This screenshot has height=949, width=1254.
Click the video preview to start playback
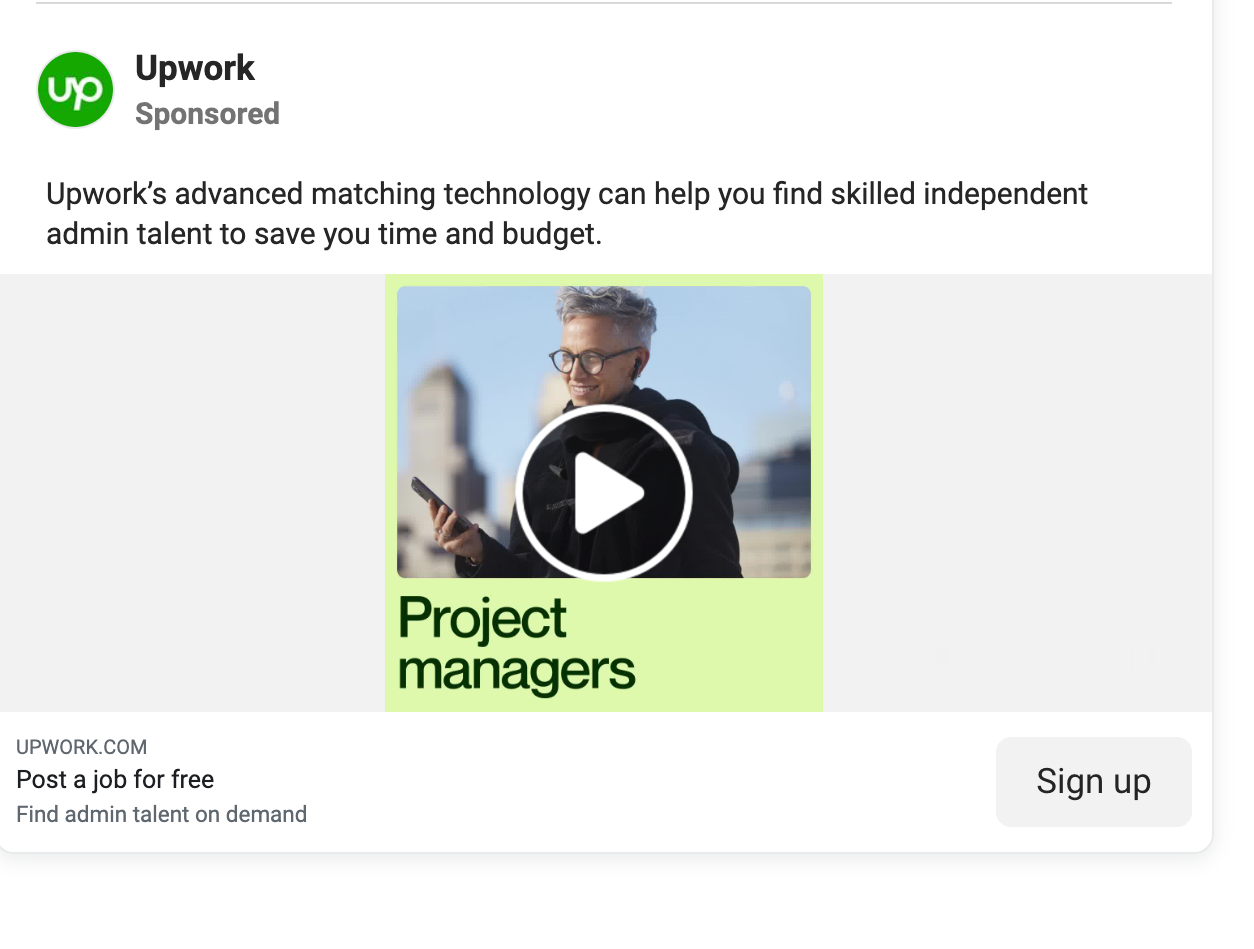click(604, 492)
